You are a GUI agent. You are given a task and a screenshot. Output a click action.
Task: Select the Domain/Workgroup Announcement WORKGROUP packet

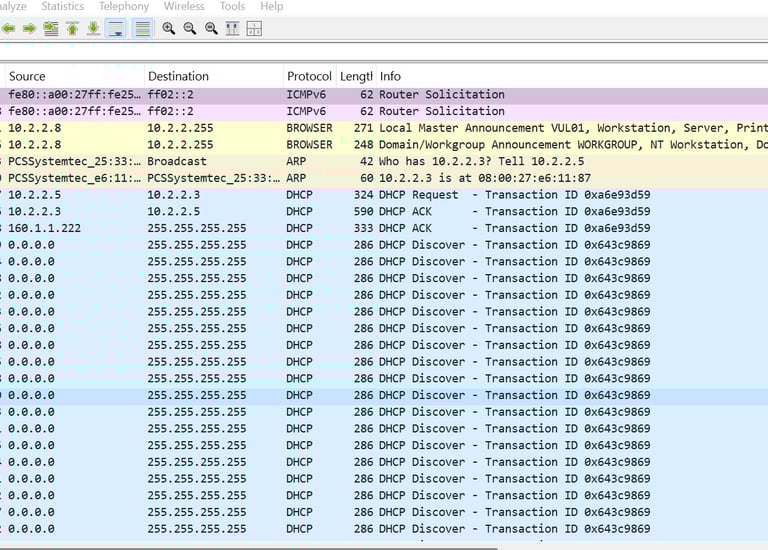click(x=384, y=145)
